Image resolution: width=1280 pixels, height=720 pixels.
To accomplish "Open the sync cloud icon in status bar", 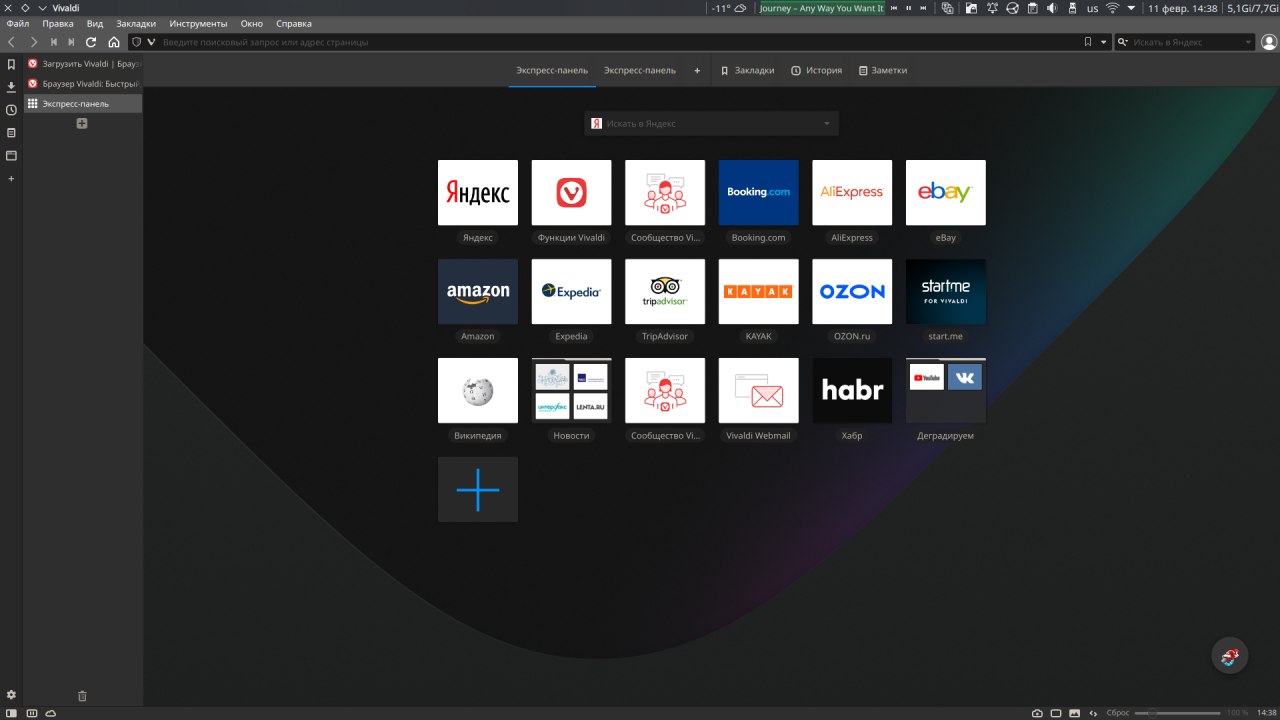I will (50, 713).
